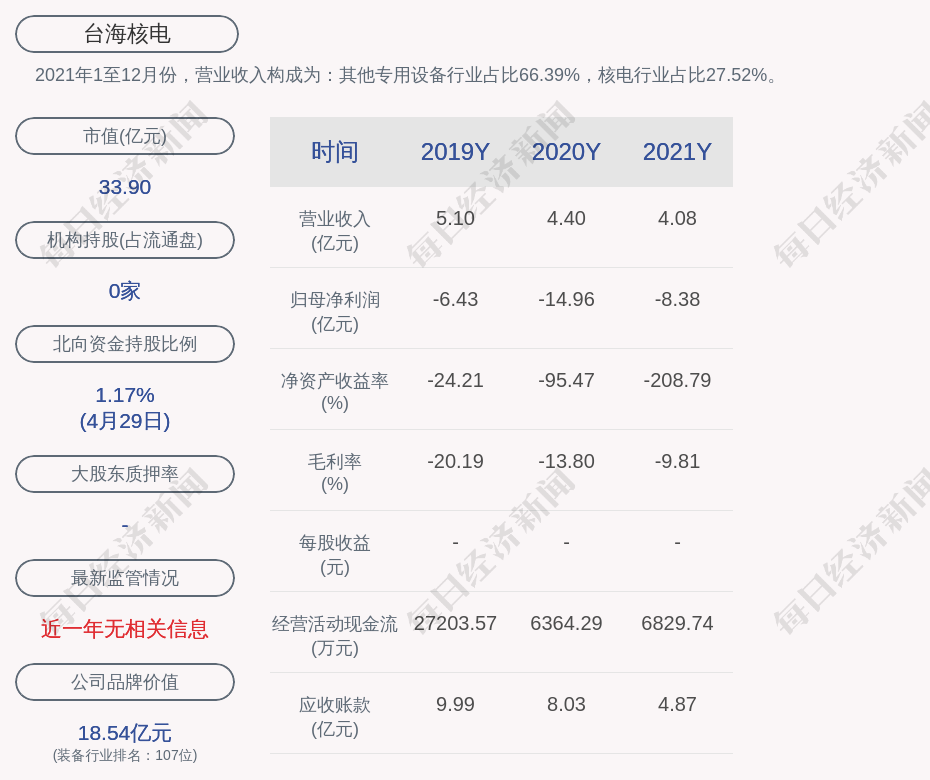Click the 机构持股(占流通盘) label pill
The height and width of the screenshot is (780, 930).
coord(125,240)
